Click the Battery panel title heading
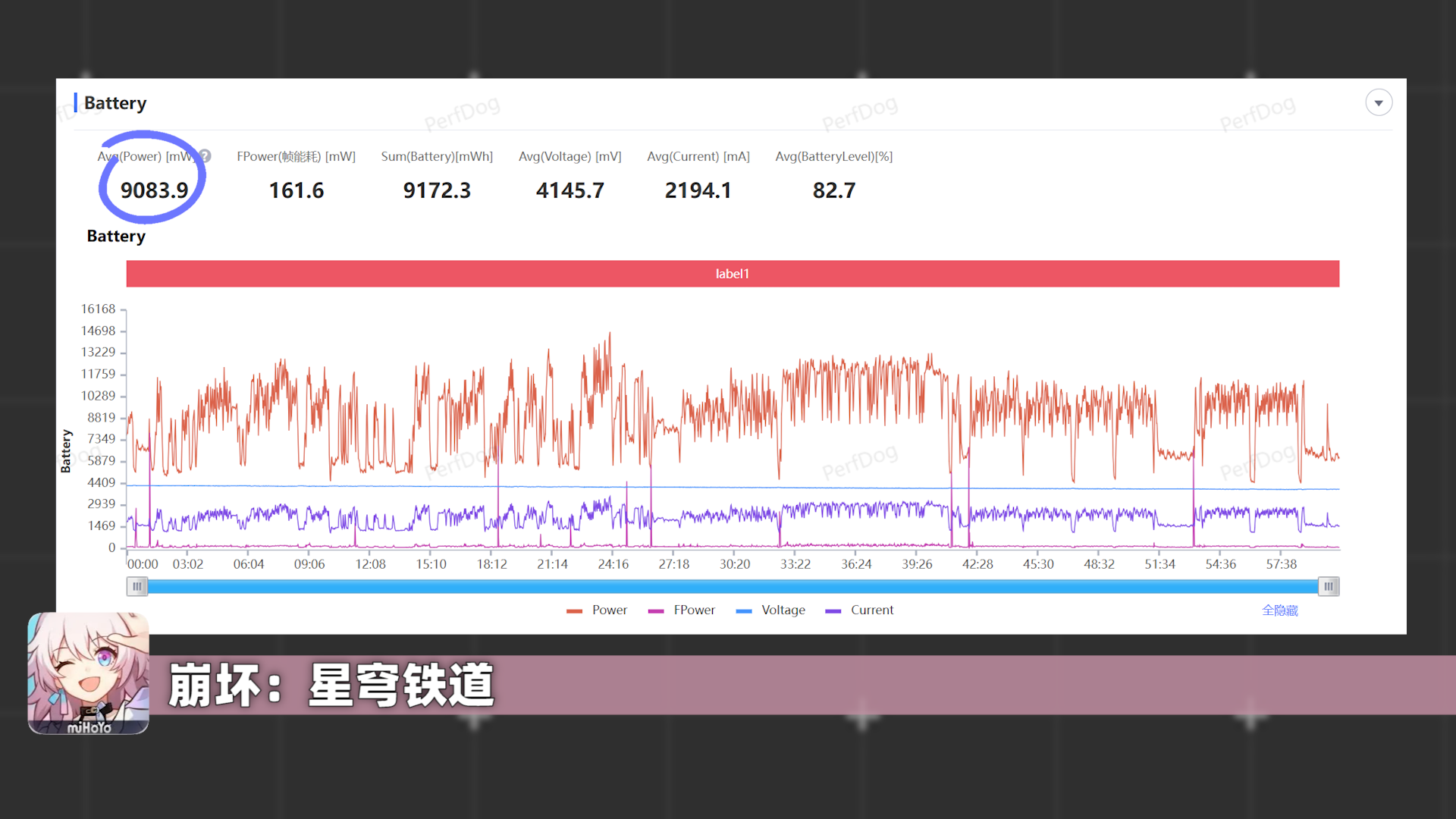Viewport: 1456px width, 819px height. [115, 103]
